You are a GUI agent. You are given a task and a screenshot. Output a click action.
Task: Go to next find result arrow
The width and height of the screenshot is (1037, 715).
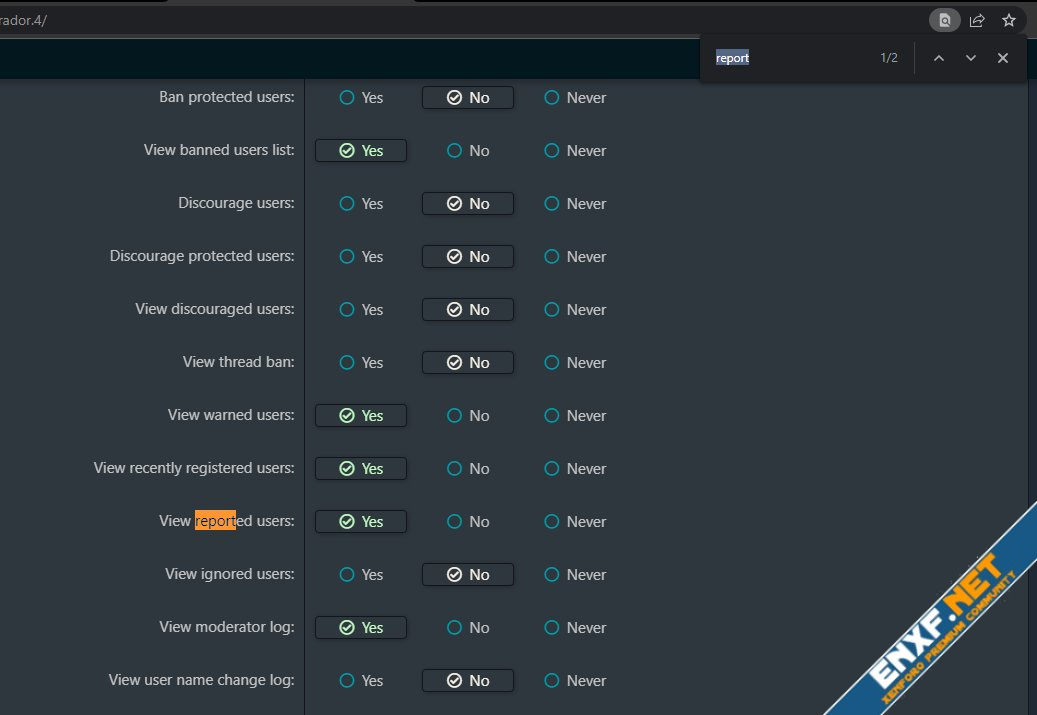pos(970,58)
